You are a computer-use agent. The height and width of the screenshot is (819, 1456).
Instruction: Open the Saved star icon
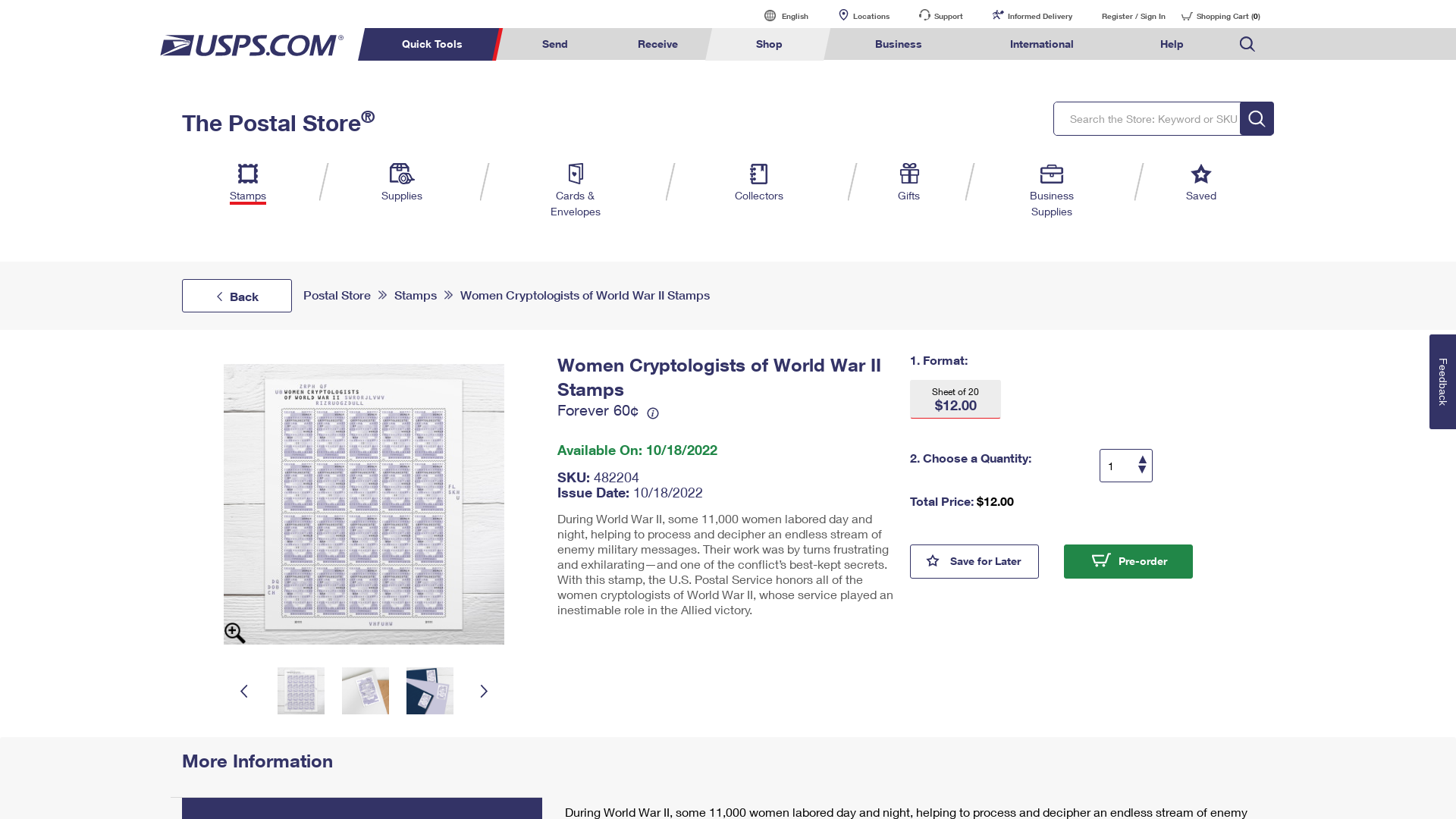tap(1200, 174)
